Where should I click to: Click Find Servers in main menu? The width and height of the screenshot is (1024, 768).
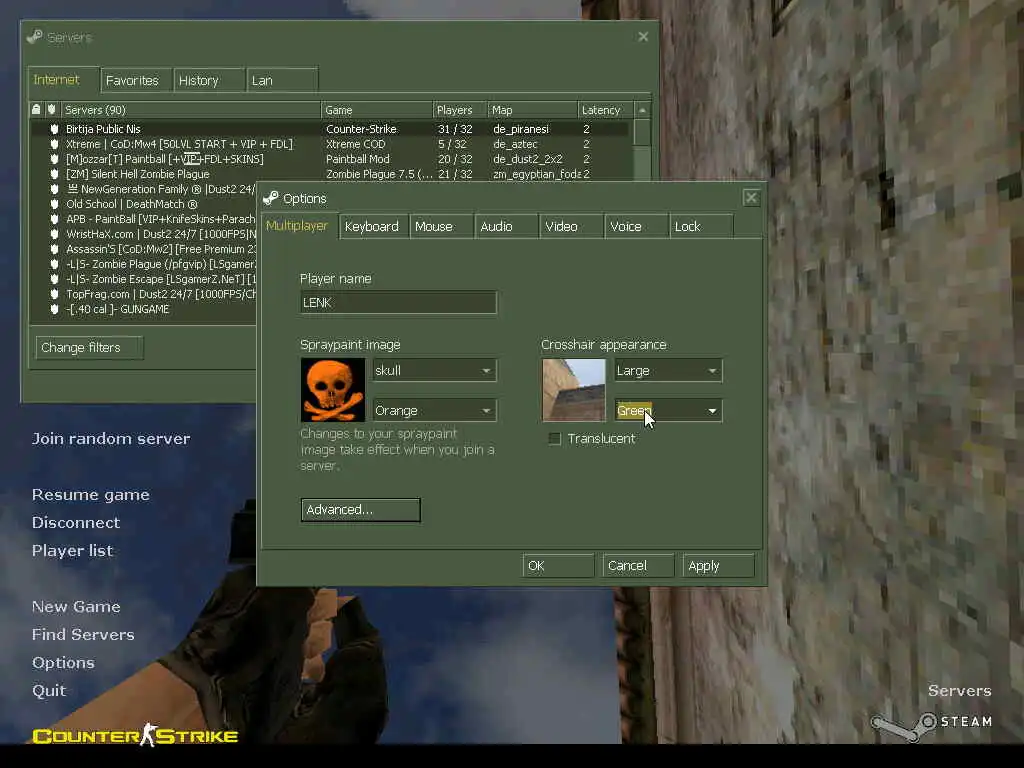(83, 635)
